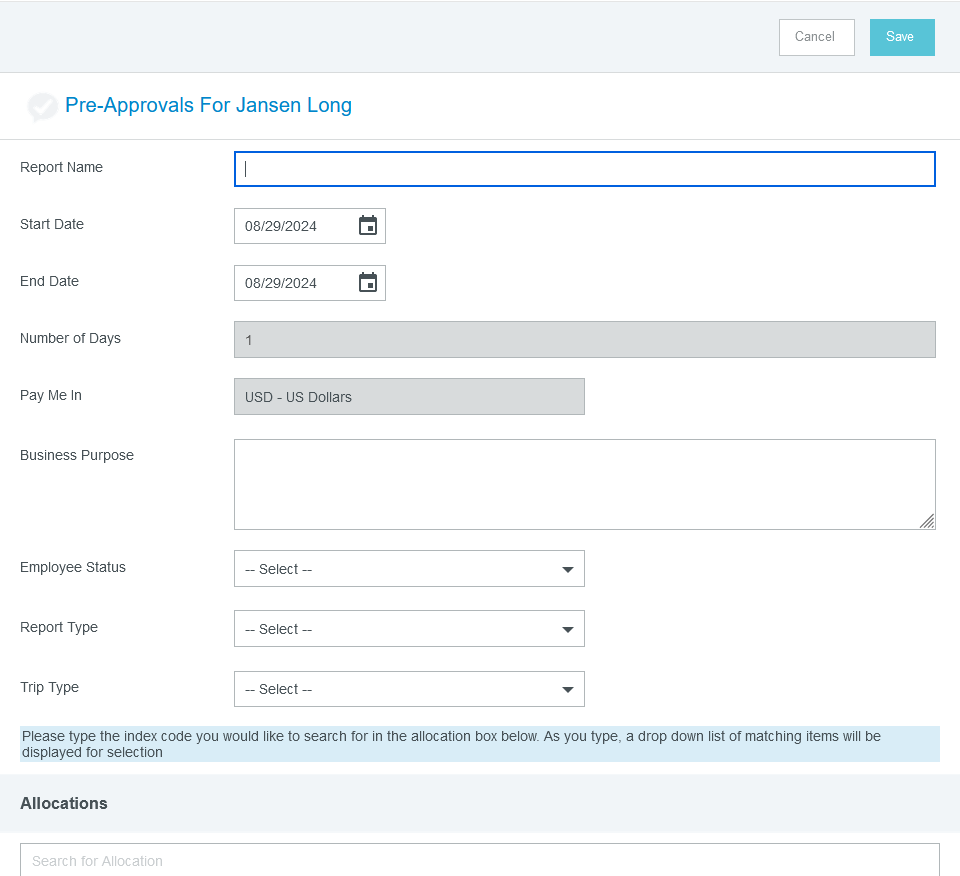Select the Number of Days field
The image size is (960, 876).
[x=584, y=340]
